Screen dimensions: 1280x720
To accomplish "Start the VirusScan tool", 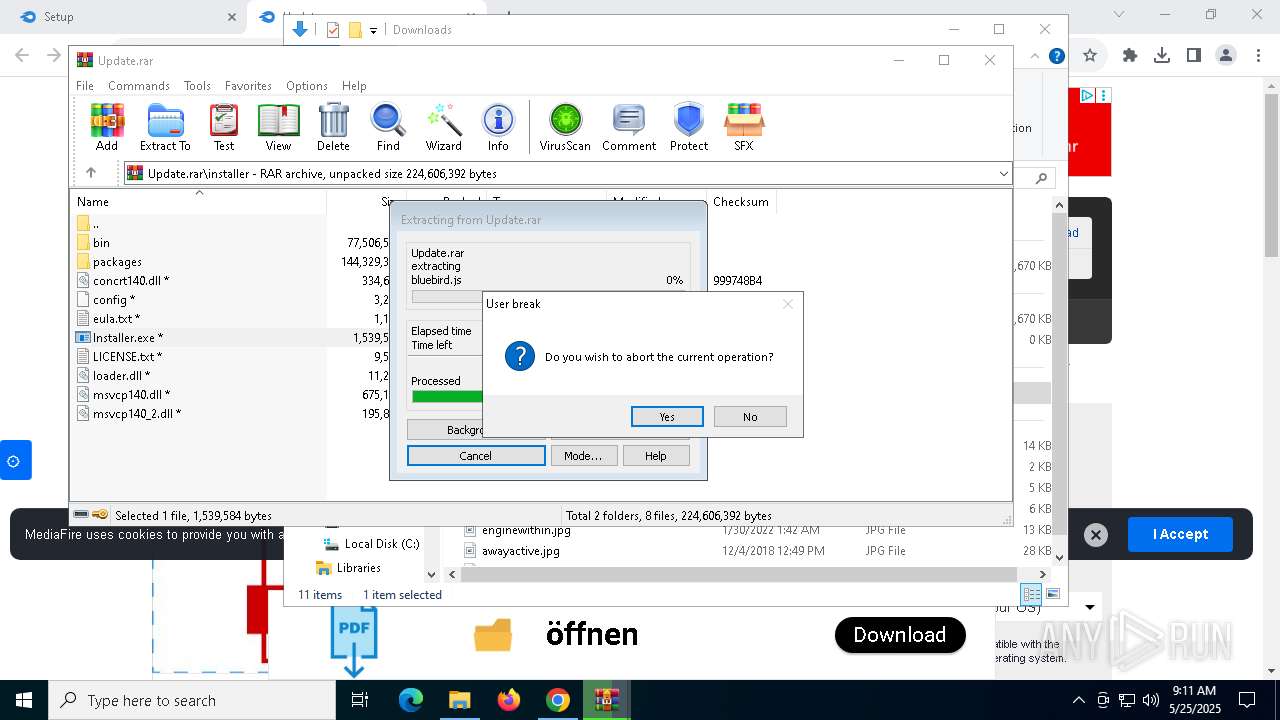I will pyautogui.click(x=565, y=127).
